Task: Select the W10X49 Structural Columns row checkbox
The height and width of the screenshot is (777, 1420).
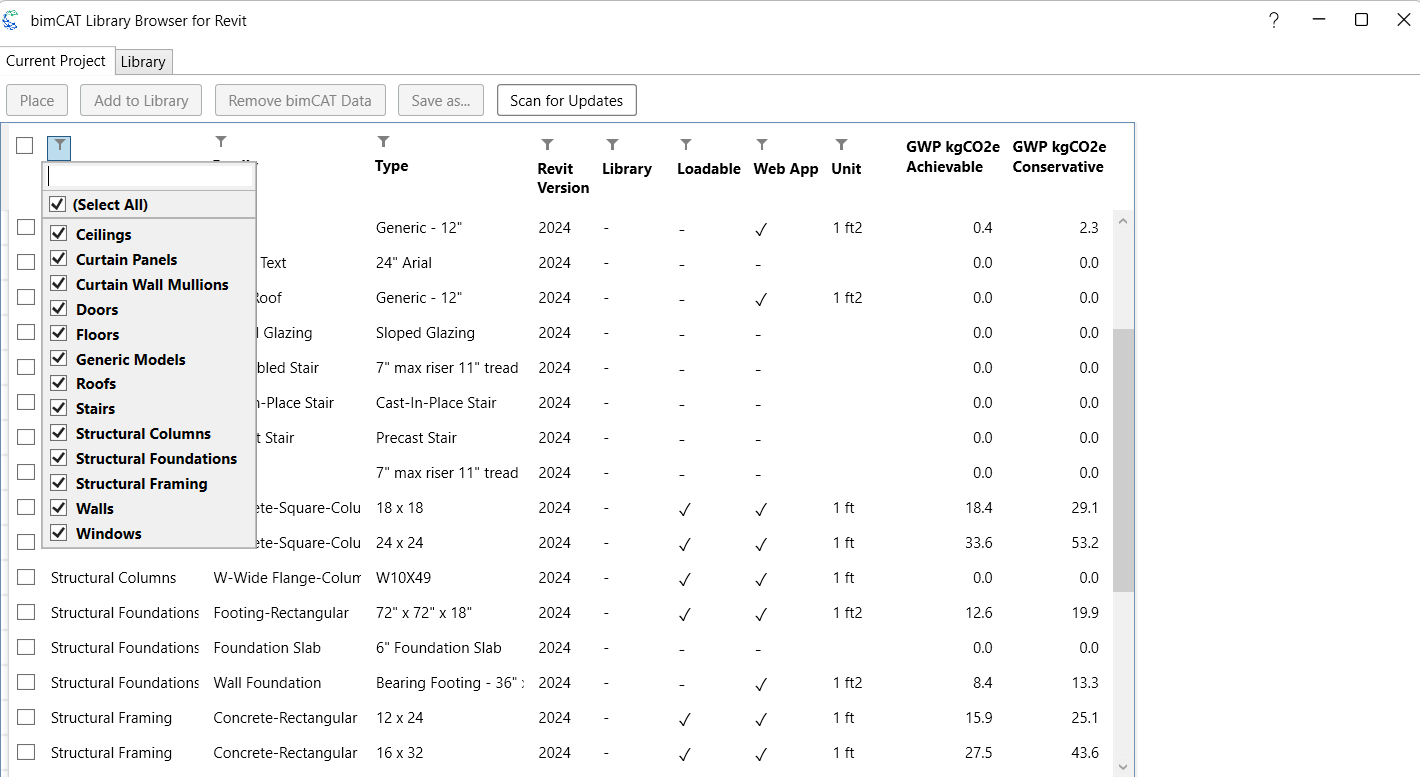Action: coord(26,577)
